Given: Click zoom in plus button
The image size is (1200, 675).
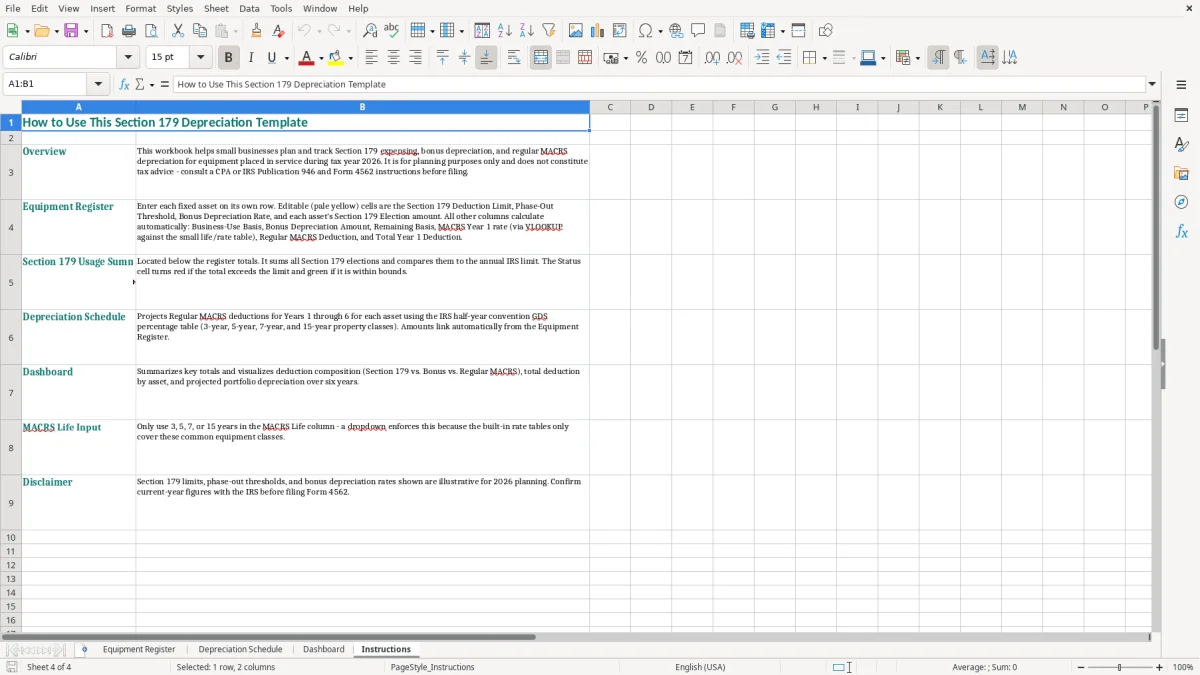Looking at the screenshot, I should point(1160,667).
